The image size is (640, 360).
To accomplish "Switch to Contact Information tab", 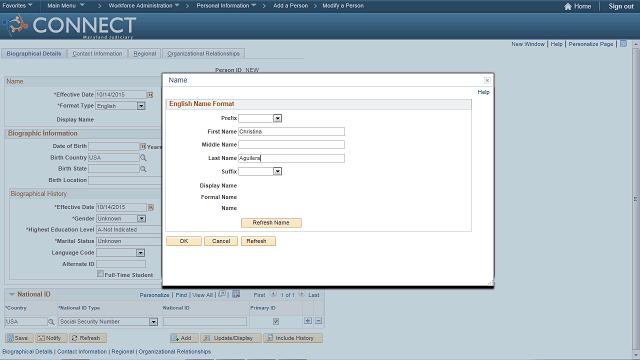I will (x=97, y=53).
